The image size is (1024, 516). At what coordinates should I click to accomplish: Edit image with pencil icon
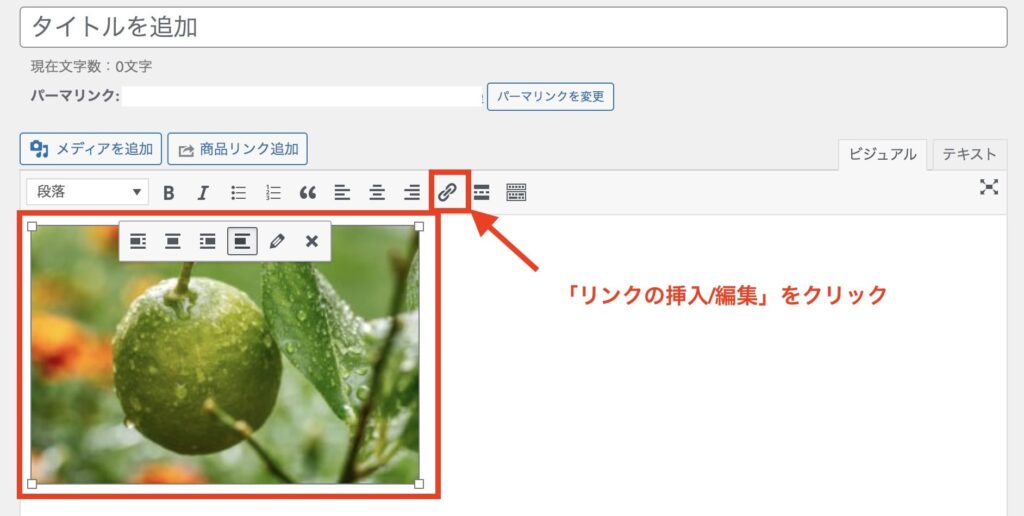(x=277, y=242)
